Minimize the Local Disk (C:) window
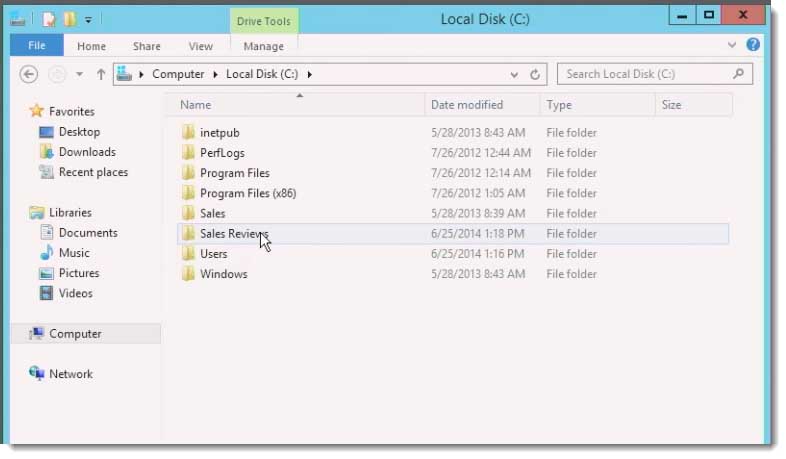This screenshot has height=459, width=786. (682, 16)
